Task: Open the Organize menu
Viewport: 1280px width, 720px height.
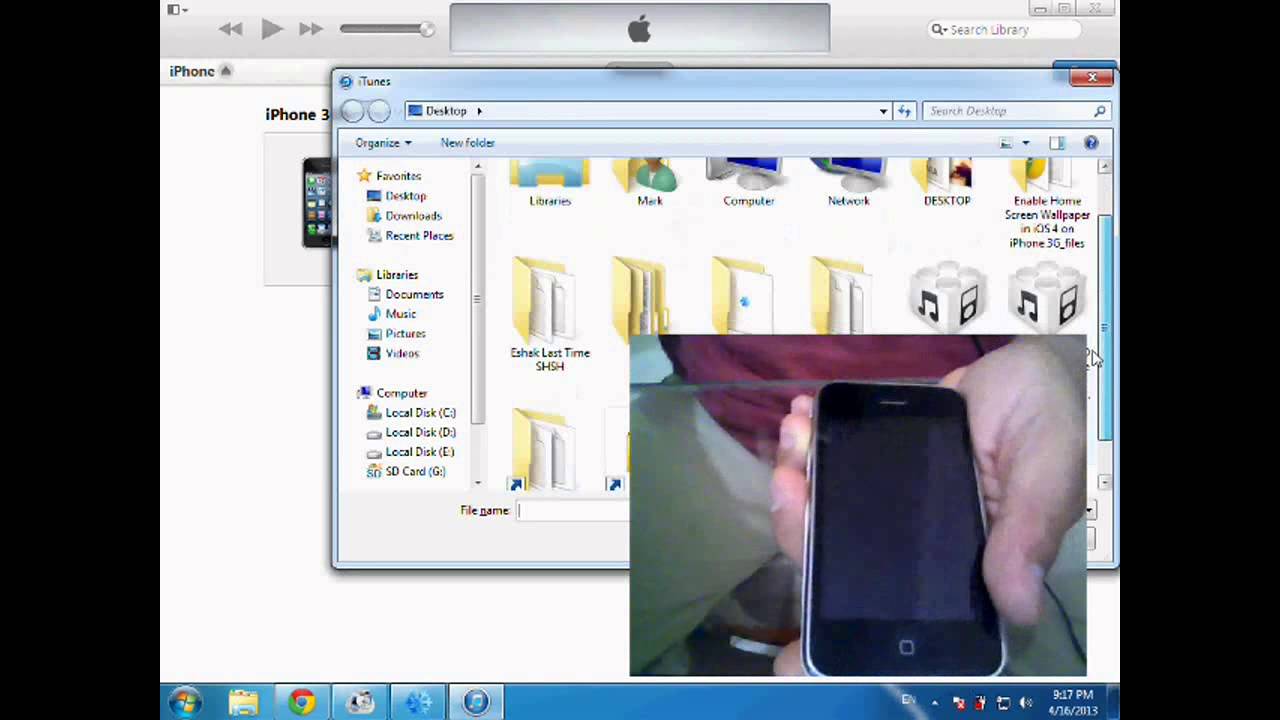Action: [x=383, y=143]
